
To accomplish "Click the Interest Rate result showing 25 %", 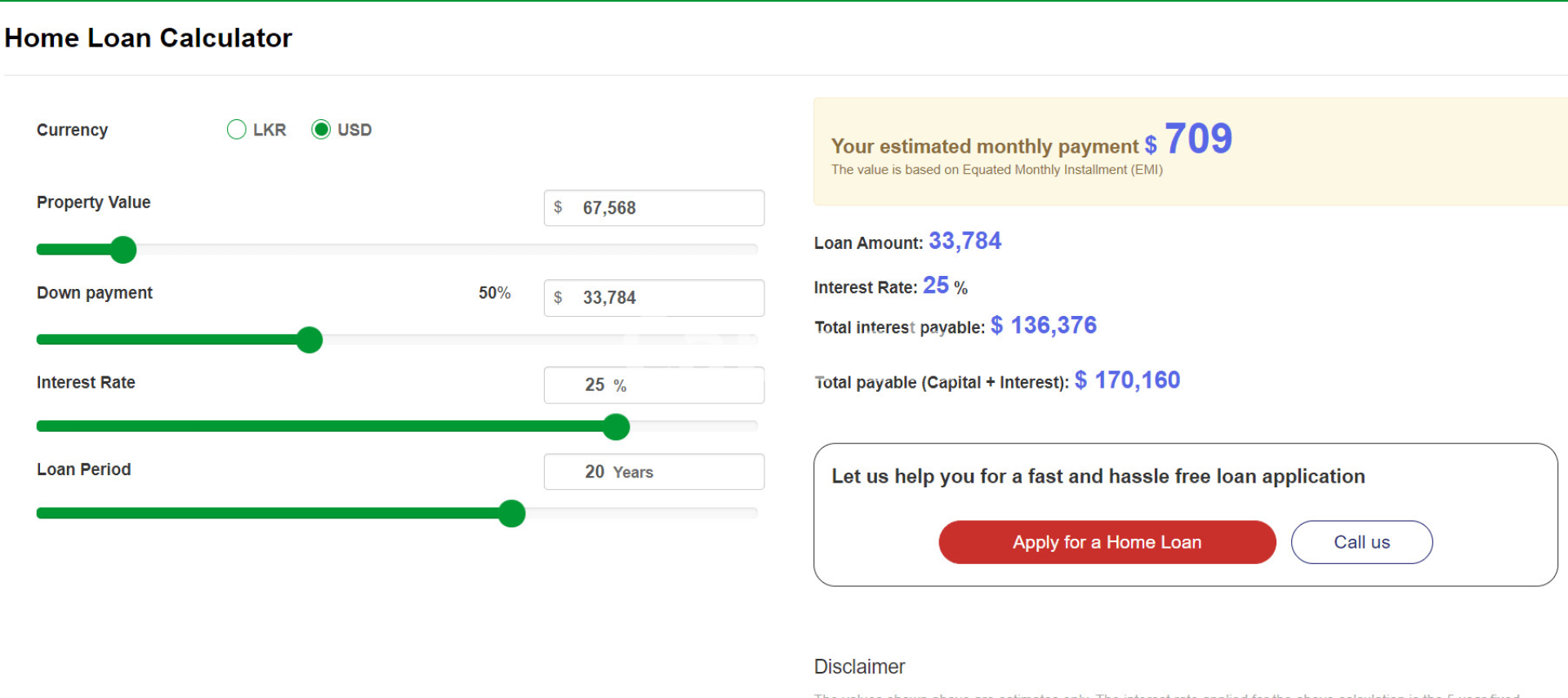I will [944, 286].
